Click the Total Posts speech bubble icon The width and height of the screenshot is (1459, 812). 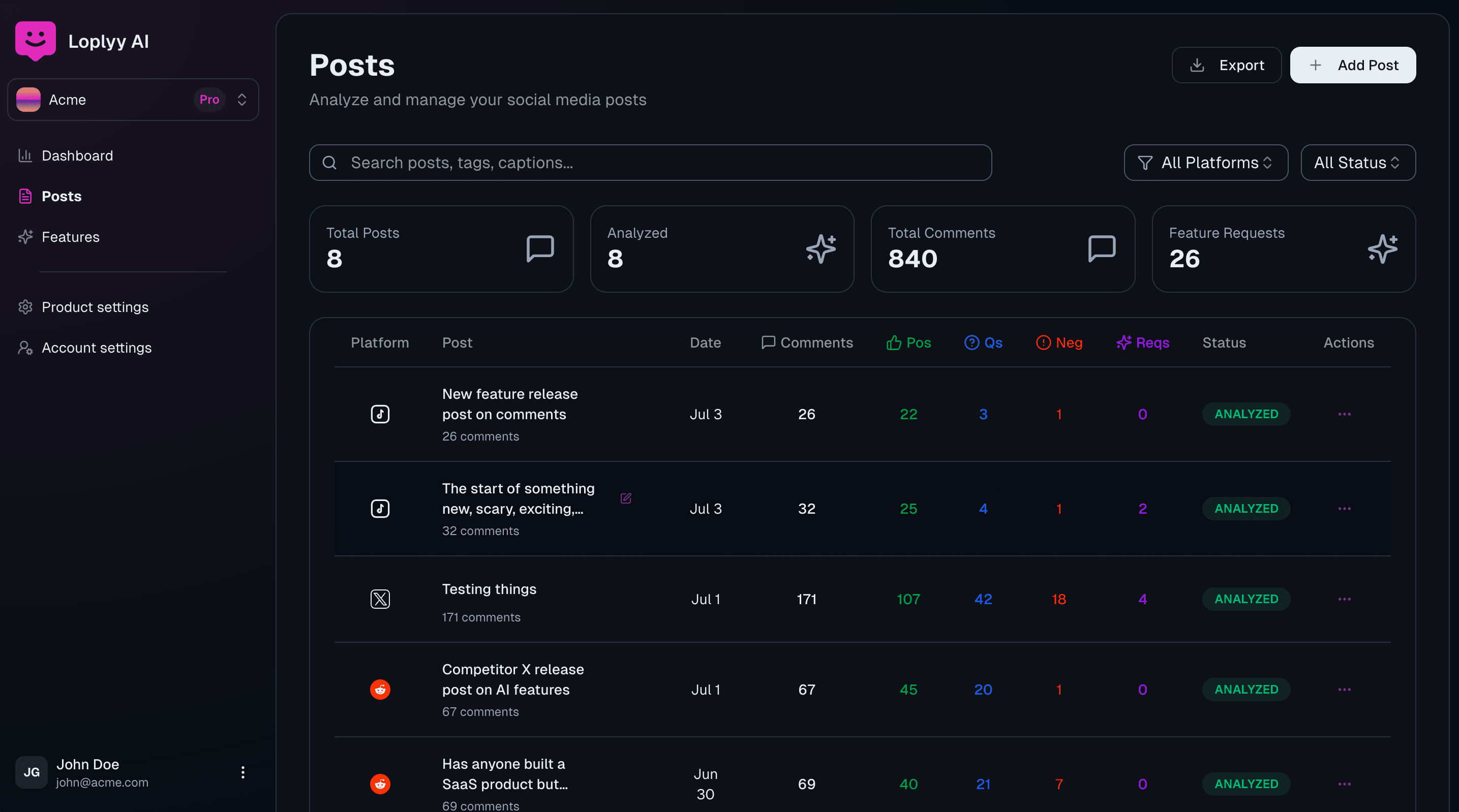pos(540,249)
